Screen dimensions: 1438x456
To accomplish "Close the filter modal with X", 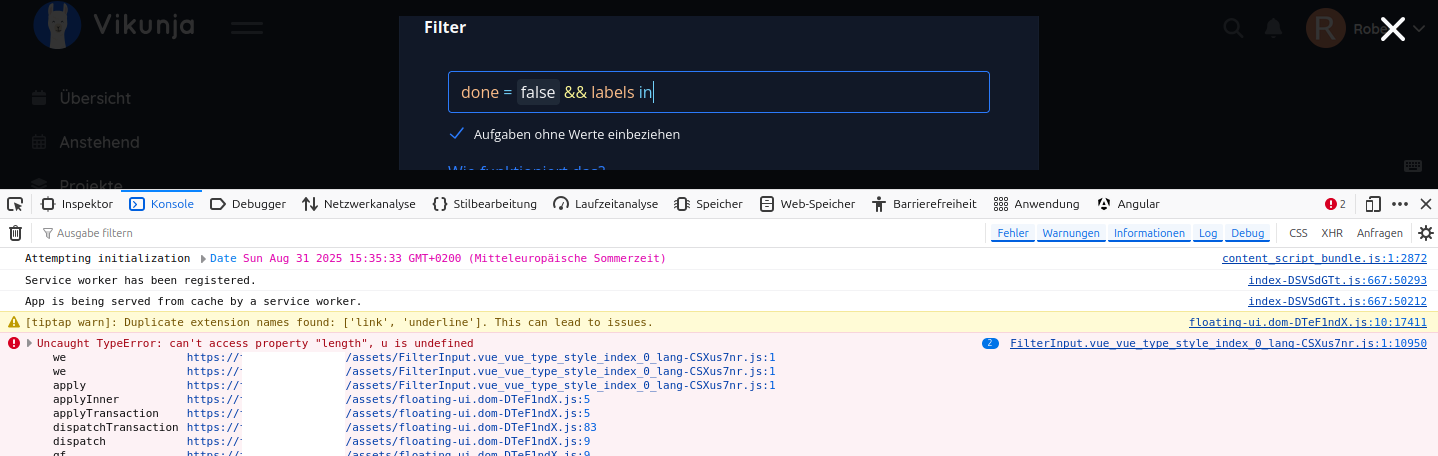I will (1392, 29).
